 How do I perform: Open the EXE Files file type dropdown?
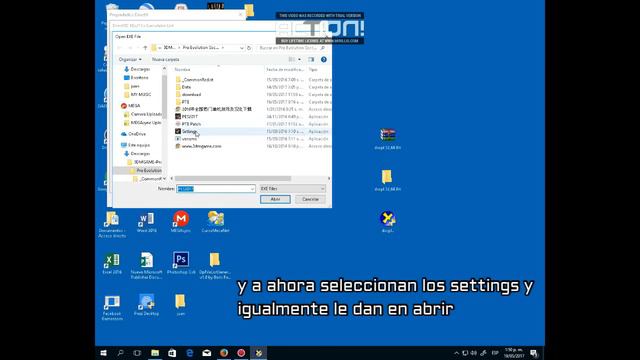coord(293,189)
